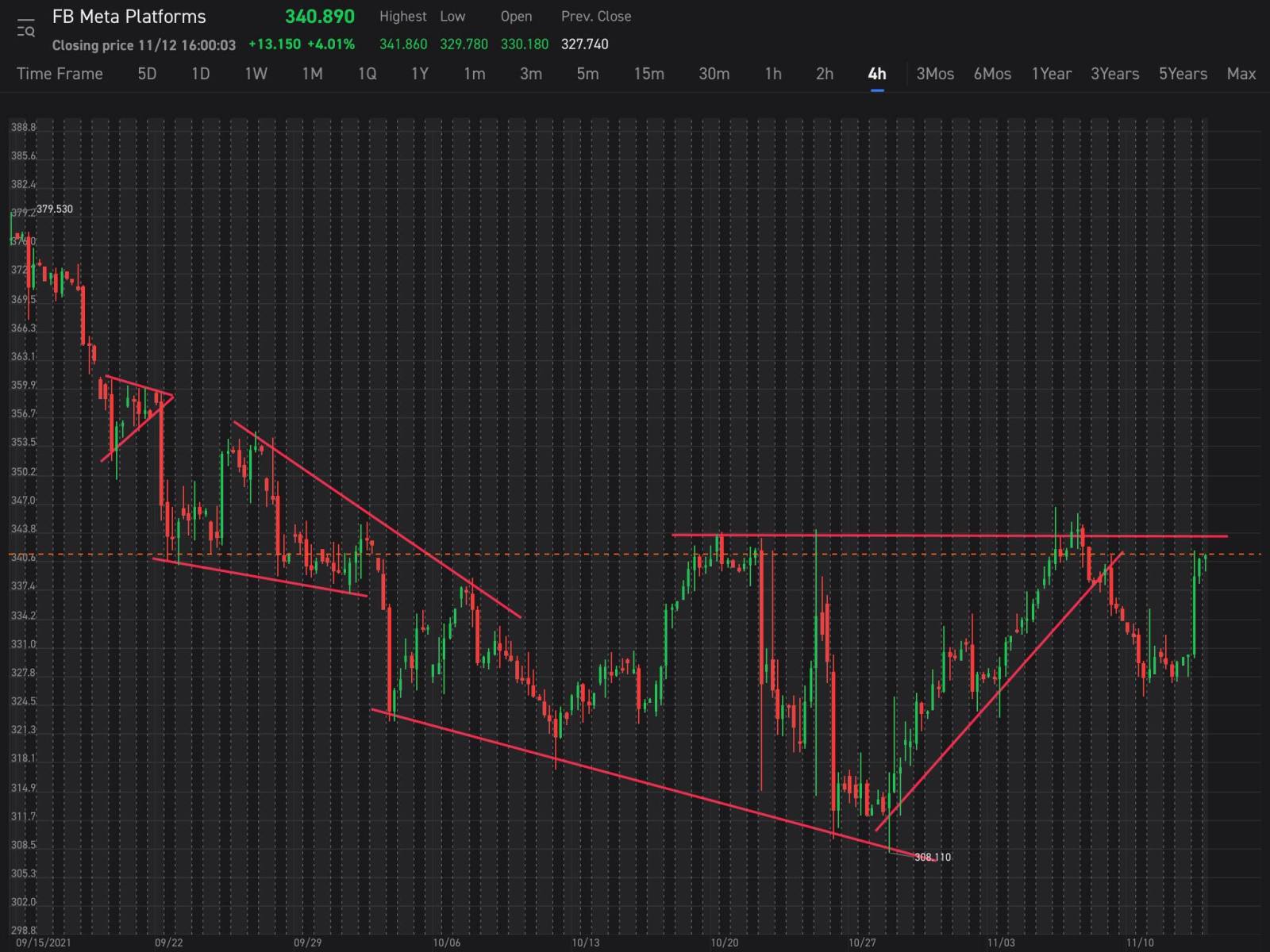Viewport: 1270px width, 952px height.
Task: Click the +4.01% change value
Action: pos(331,44)
